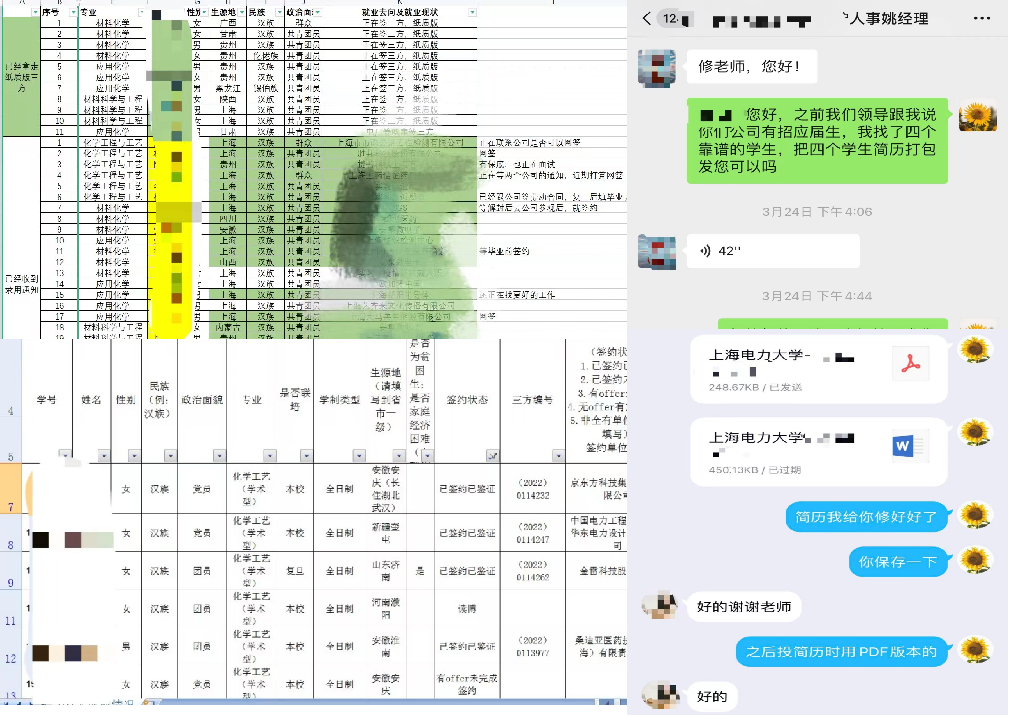Image resolution: width=1009 pixels, height=716 pixels.
Task: Open the 学制类型 filter dropdown
Action: point(359,455)
